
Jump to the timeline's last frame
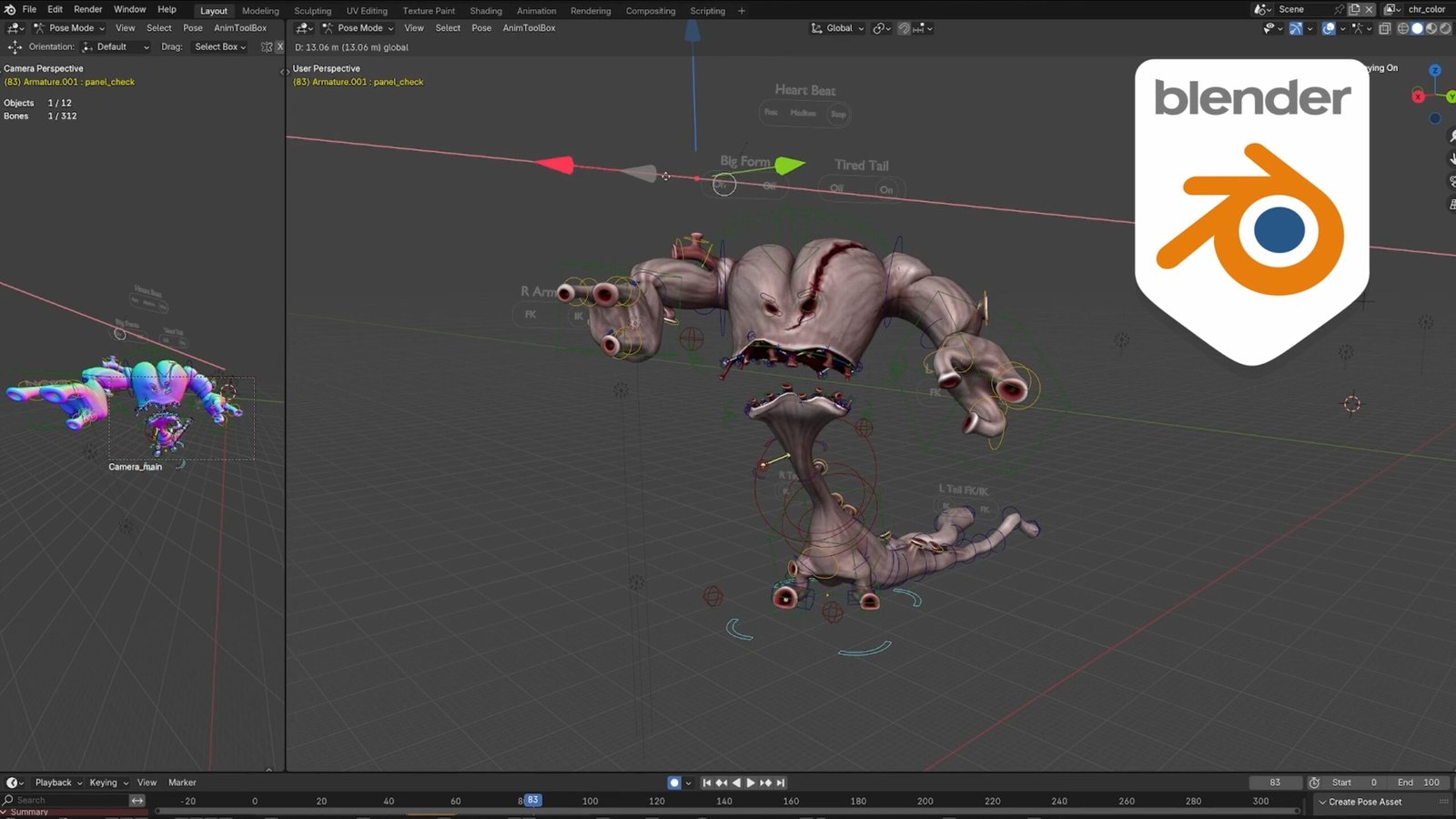click(x=781, y=783)
